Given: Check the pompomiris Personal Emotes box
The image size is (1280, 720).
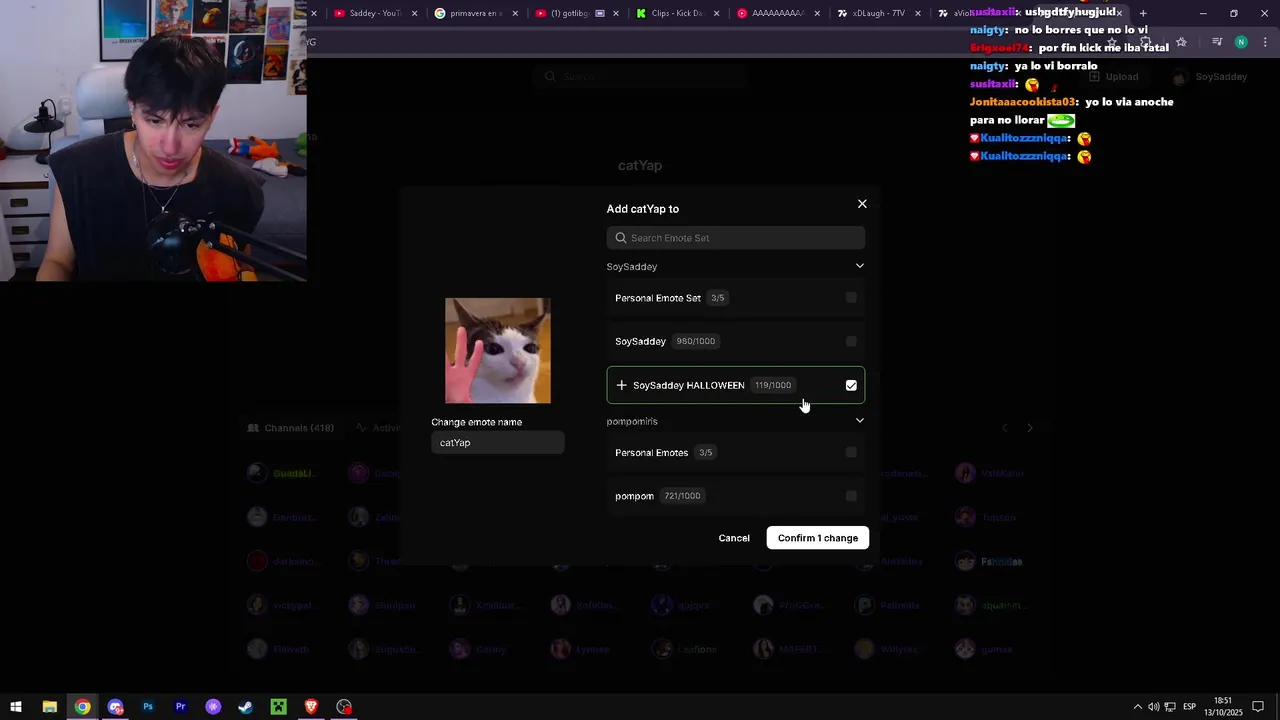Looking at the screenshot, I should 851,452.
